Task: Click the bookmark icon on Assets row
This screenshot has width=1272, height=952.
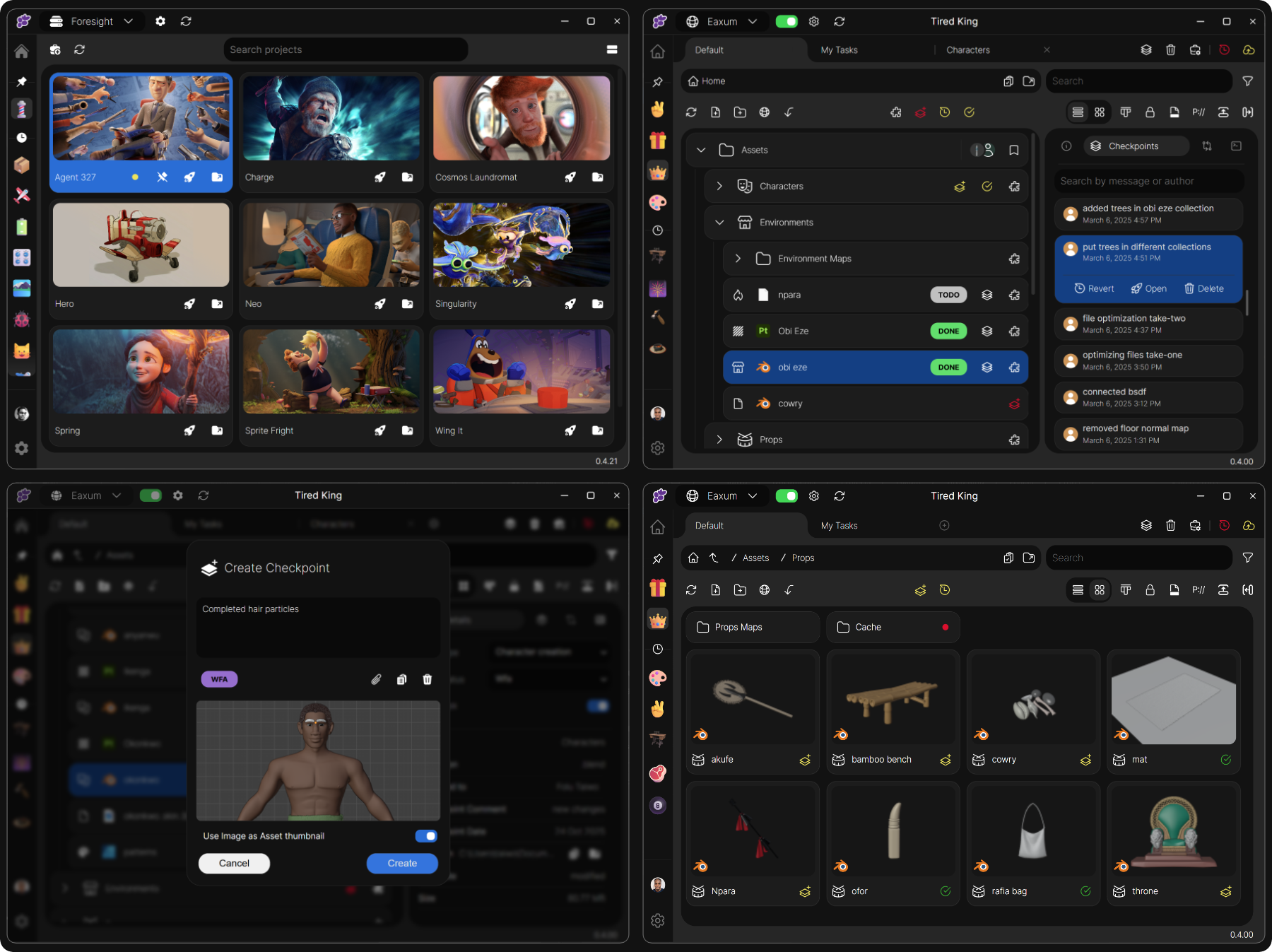Action: click(x=1014, y=150)
